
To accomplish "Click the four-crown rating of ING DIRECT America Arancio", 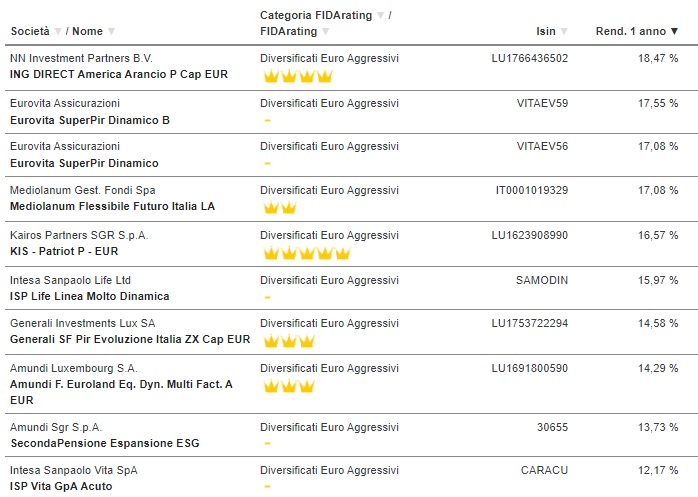I will [x=298, y=76].
